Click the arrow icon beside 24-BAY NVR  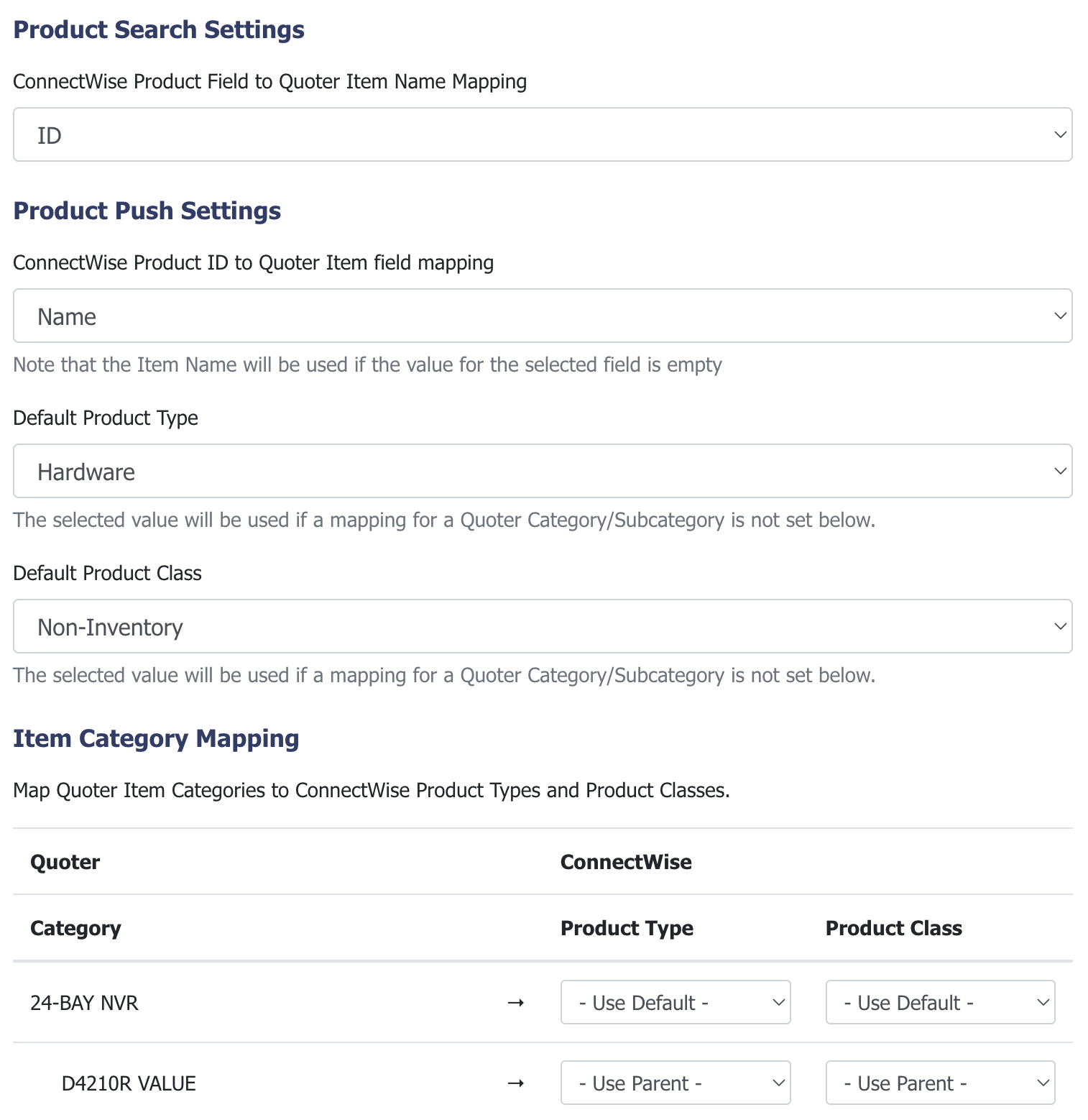pos(515,1003)
